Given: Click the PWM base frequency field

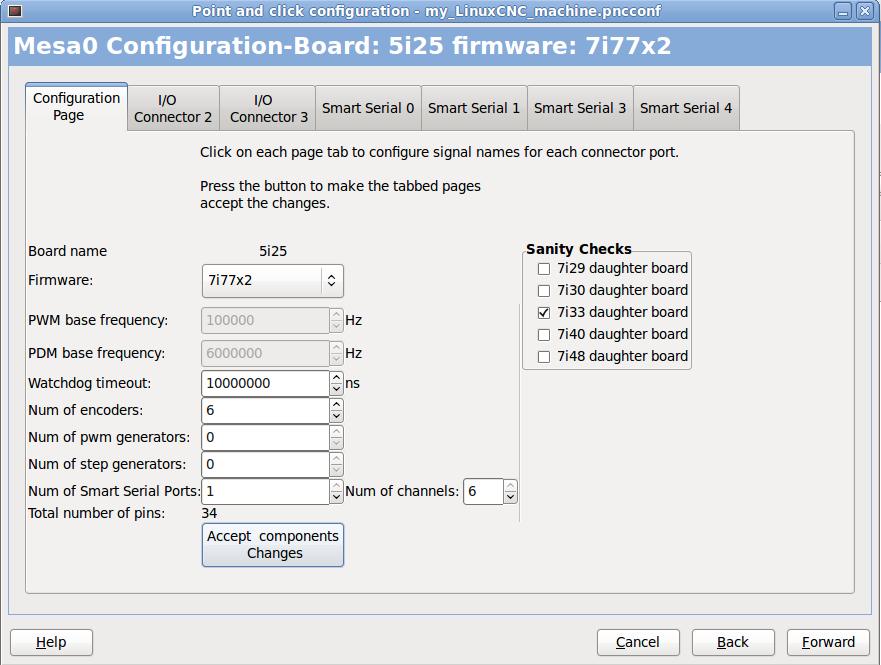Looking at the screenshot, I should tap(265, 320).
